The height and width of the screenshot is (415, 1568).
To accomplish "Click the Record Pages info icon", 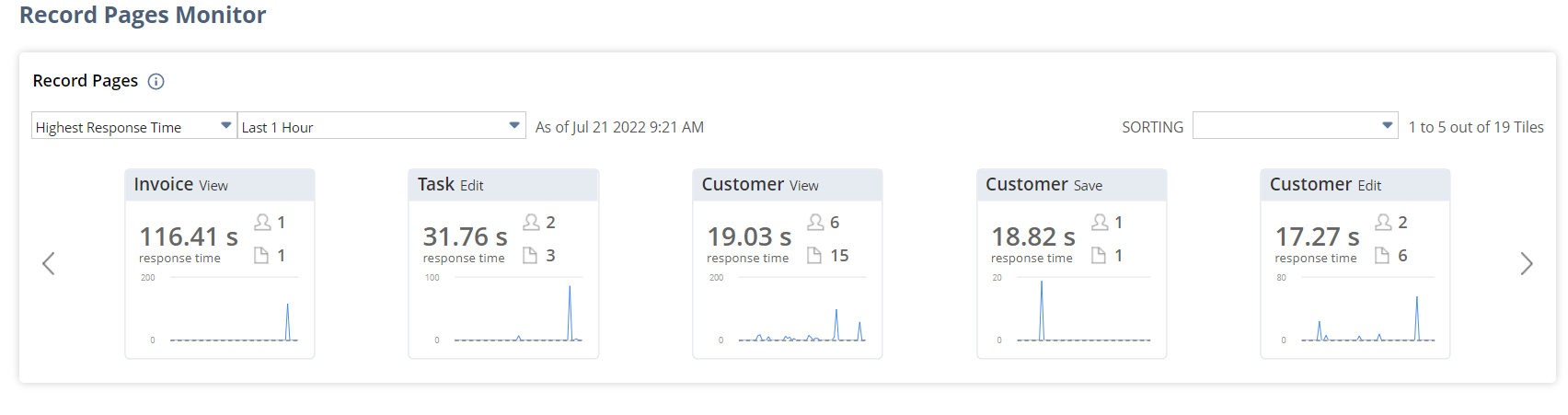I will [x=156, y=82].
